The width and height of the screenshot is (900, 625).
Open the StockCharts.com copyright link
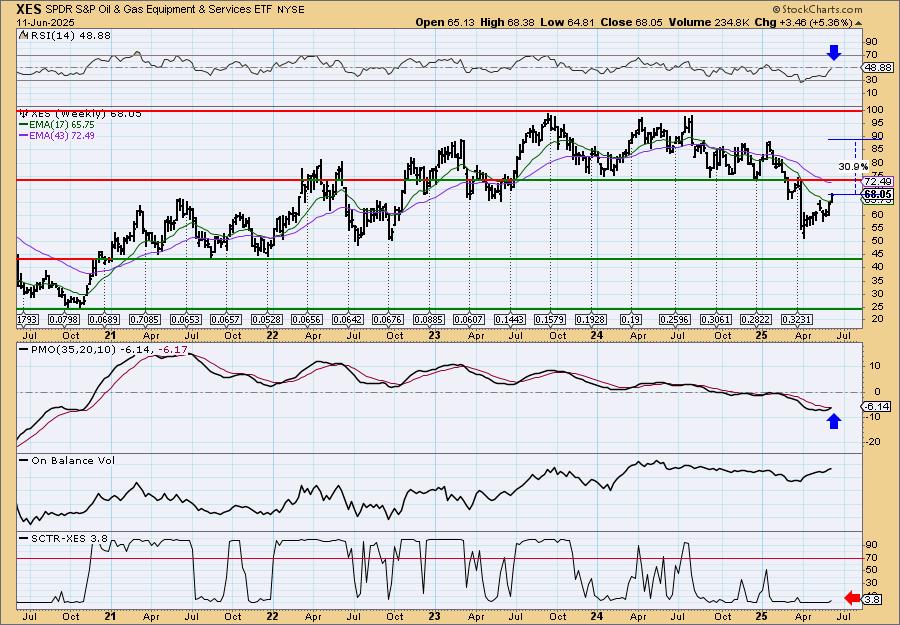click(x=817, y=9)
